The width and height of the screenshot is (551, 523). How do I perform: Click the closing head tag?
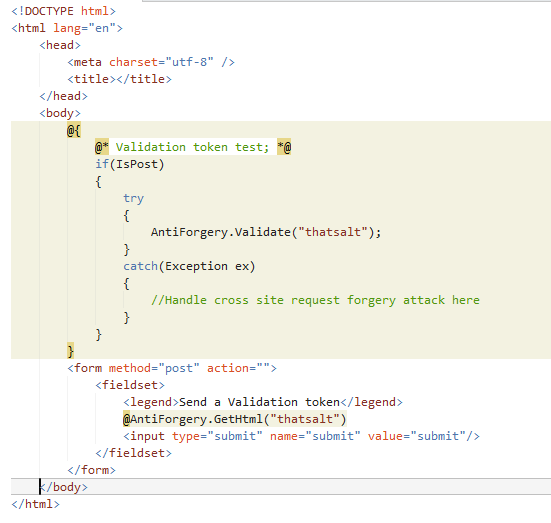[x=64, y=96]
